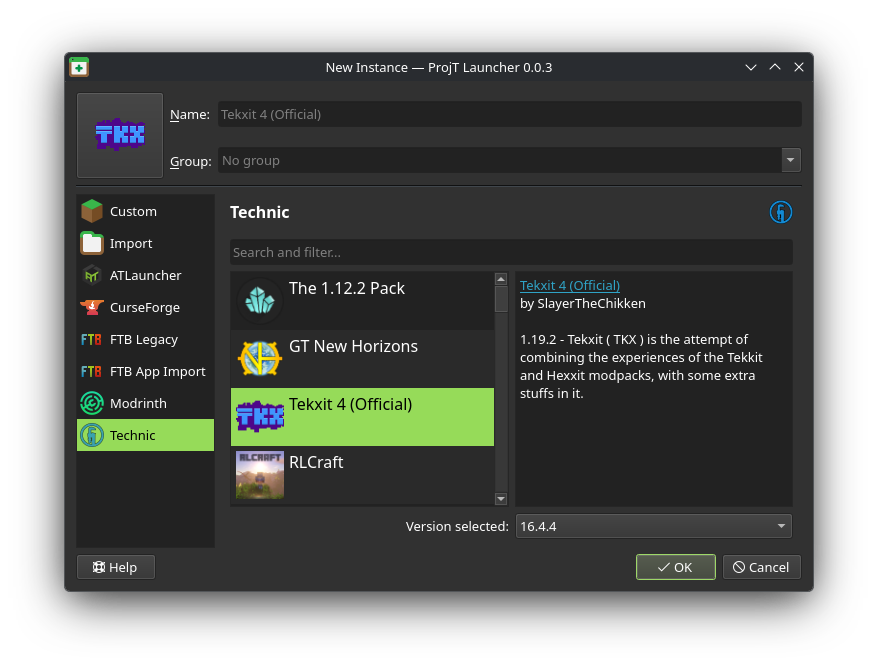Click the CurseForge flame icon
The height and width of the screenshot is (668, 878).
(91, 307)
